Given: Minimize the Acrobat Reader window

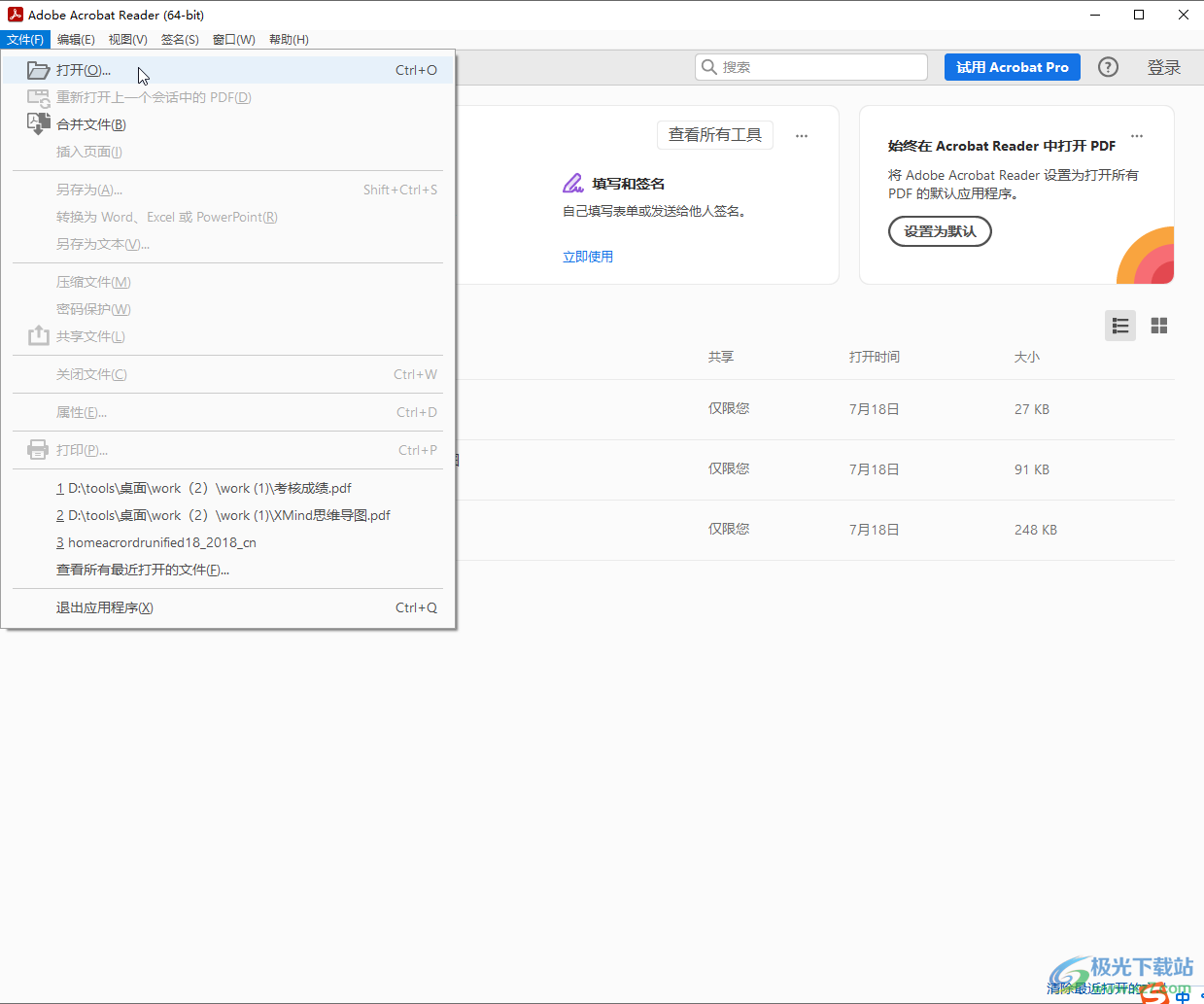Looking at the screenshot, I should click(x=1095, y=15).
